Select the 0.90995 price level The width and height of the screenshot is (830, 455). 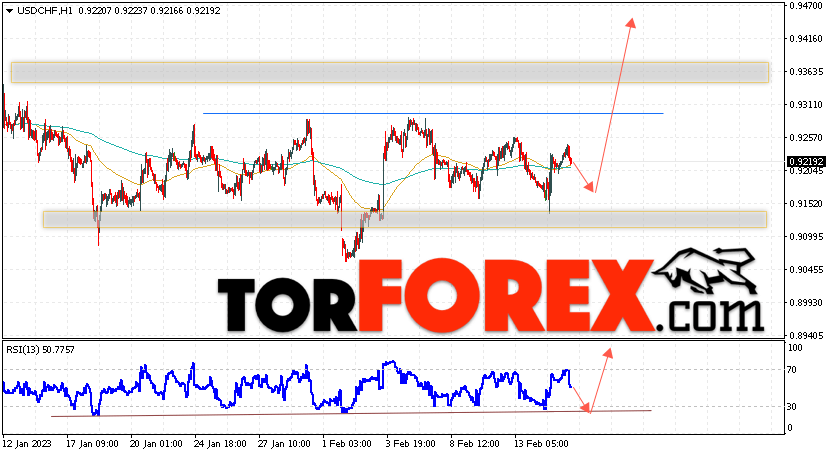point(806,236)
